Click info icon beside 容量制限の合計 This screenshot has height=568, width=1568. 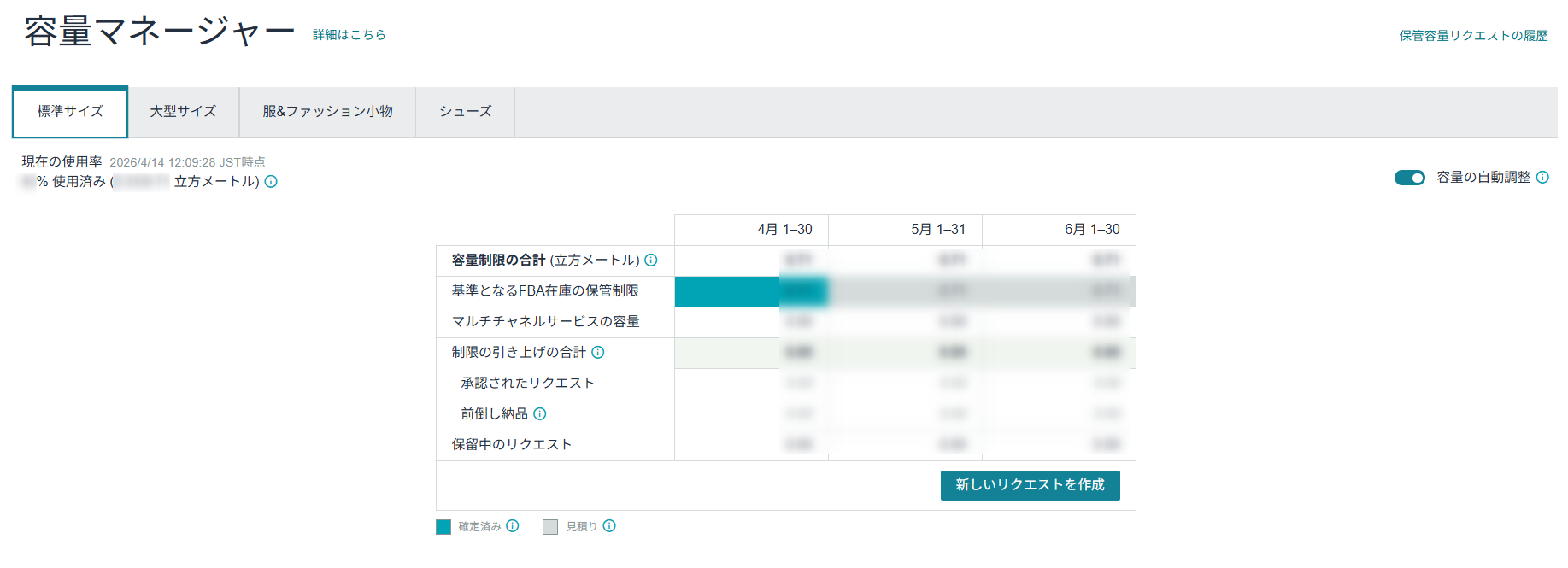pos(651,260)
